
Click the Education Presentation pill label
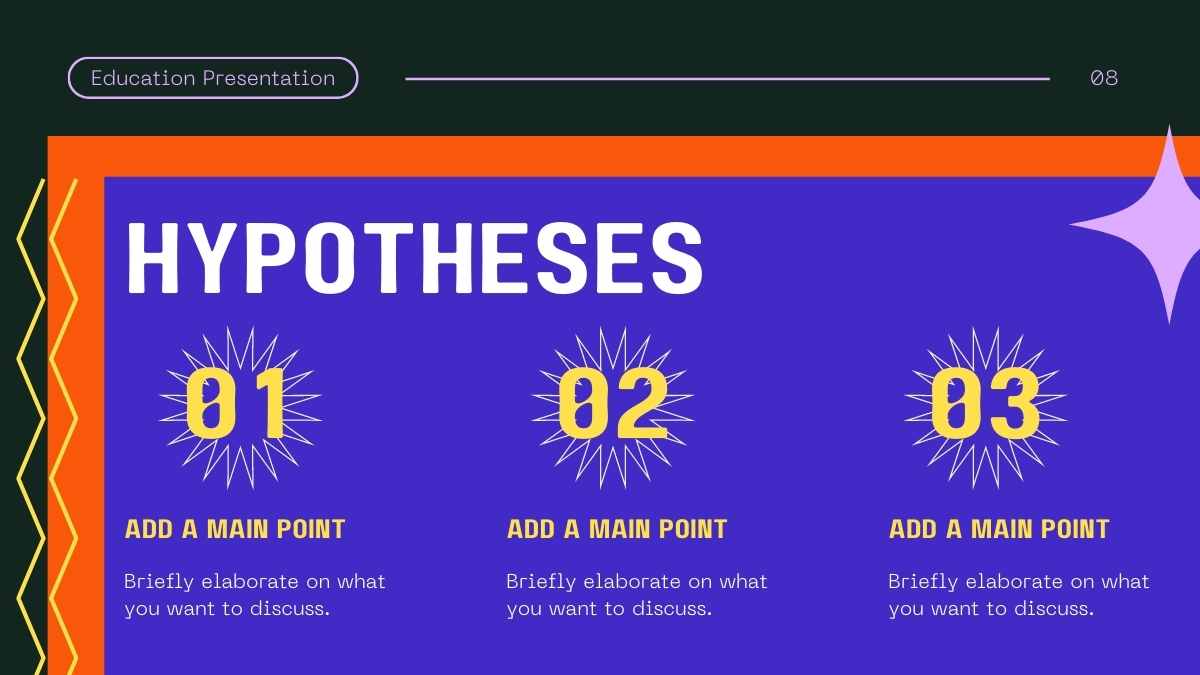[x=213, y=78]
